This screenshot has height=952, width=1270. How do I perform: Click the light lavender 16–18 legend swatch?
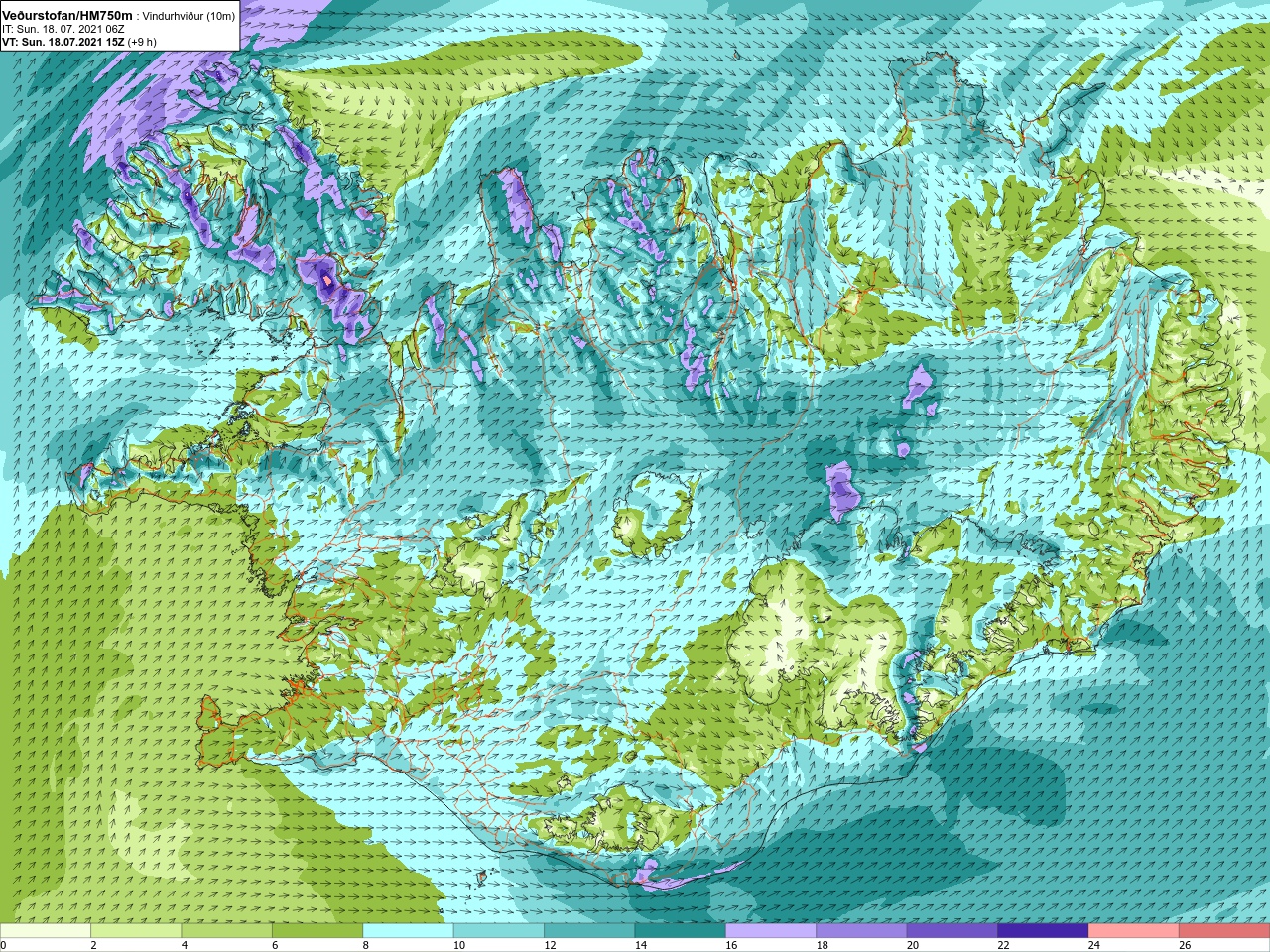pos(771,931)
